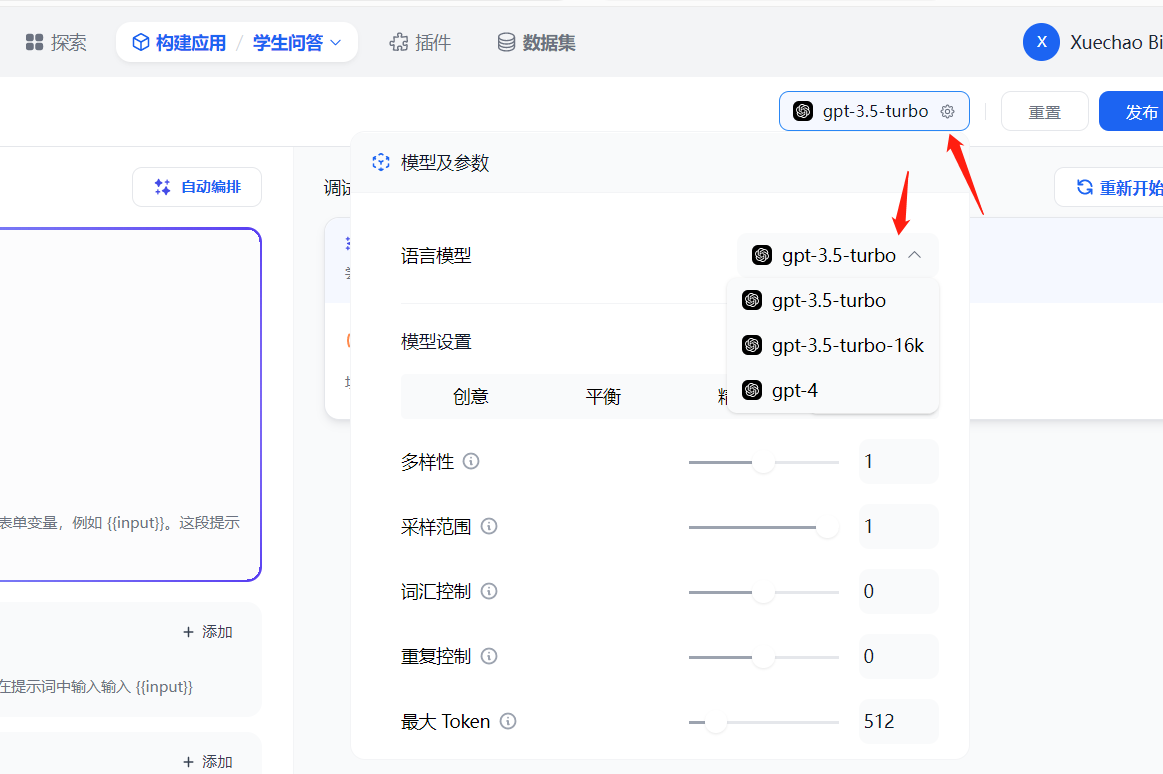
Task: Click the 重新开始 restart button
Action: tap(1110, 188)
